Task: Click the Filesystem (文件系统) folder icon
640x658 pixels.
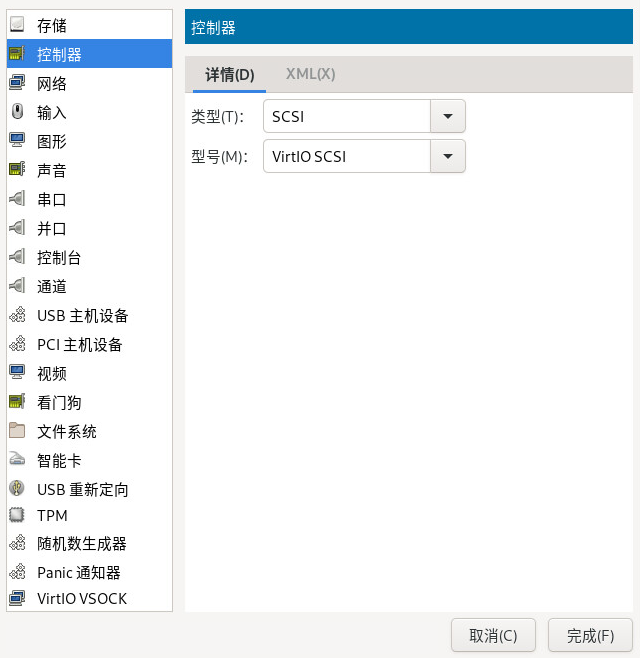Action: coord(17,431)
